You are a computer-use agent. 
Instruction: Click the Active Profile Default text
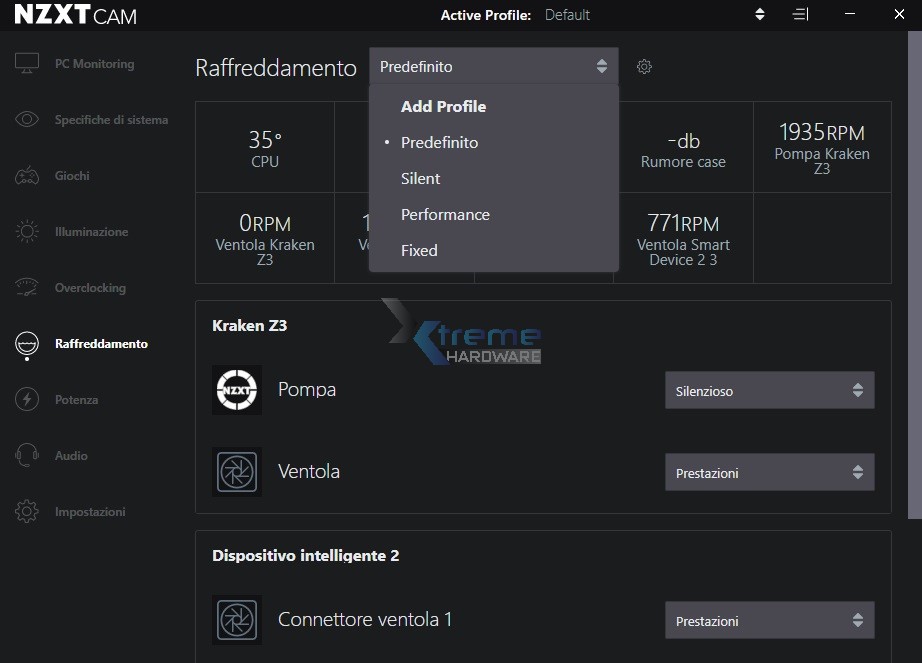(x=567, y=15)
